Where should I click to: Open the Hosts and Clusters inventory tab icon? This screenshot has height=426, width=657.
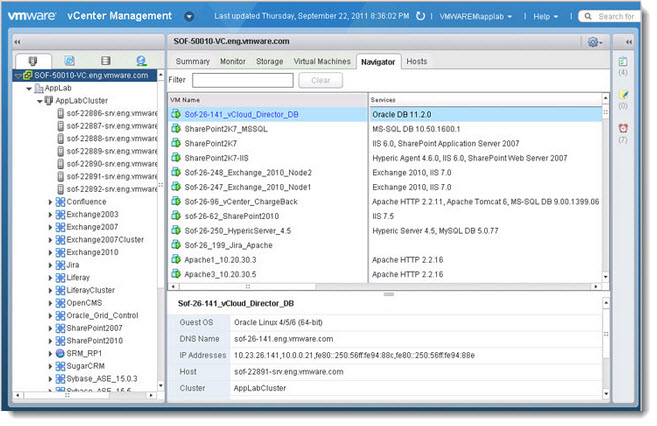pyautogui.click(x=33, y=61)
